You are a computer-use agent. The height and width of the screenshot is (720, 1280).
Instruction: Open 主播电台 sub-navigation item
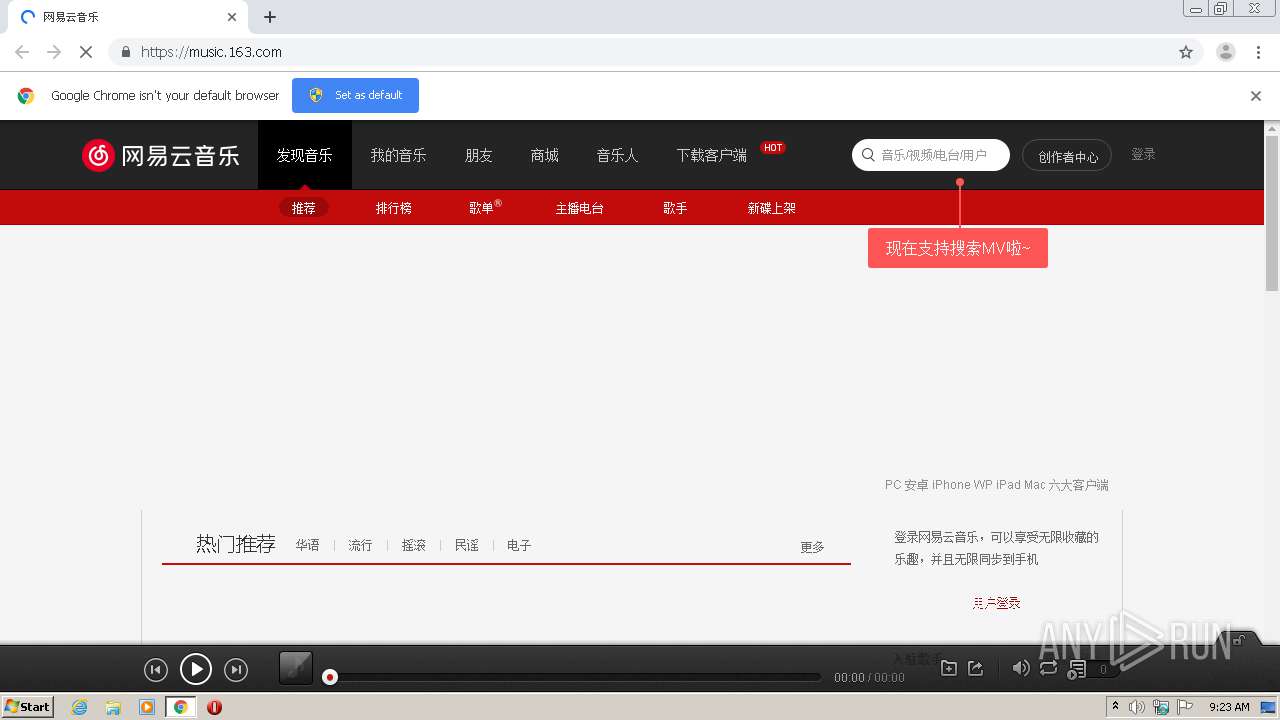tap(580, 208)
